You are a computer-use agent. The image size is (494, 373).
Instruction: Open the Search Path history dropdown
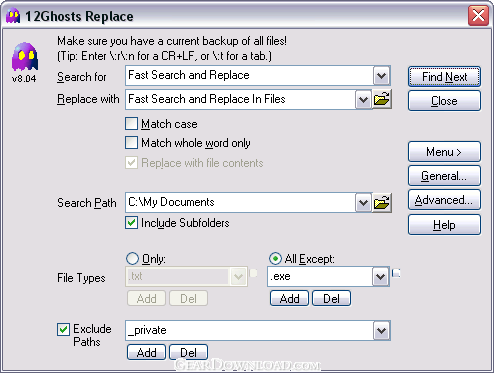click(363, 202)
